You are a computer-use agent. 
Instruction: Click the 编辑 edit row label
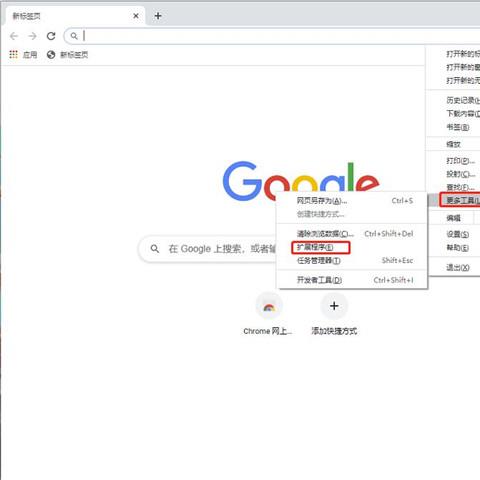453,218
